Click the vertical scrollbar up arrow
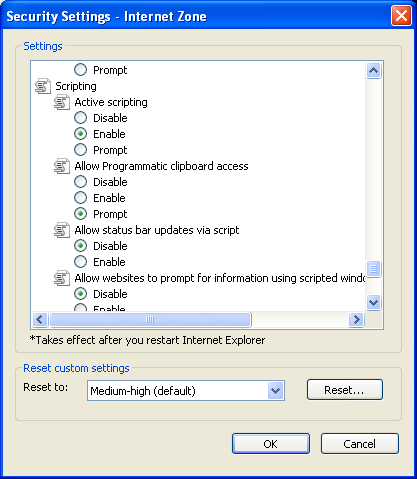417x479 pixels. (373, 70)
